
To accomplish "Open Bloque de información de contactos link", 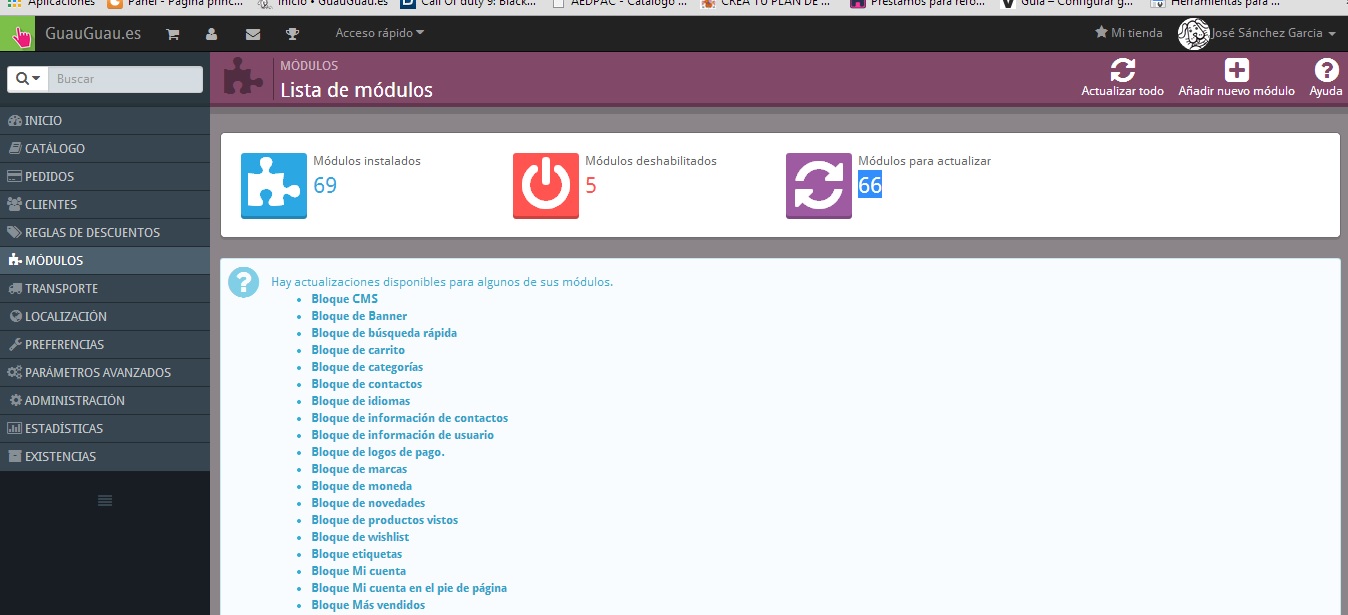I will pyautogui.click(x=409, y=418).
